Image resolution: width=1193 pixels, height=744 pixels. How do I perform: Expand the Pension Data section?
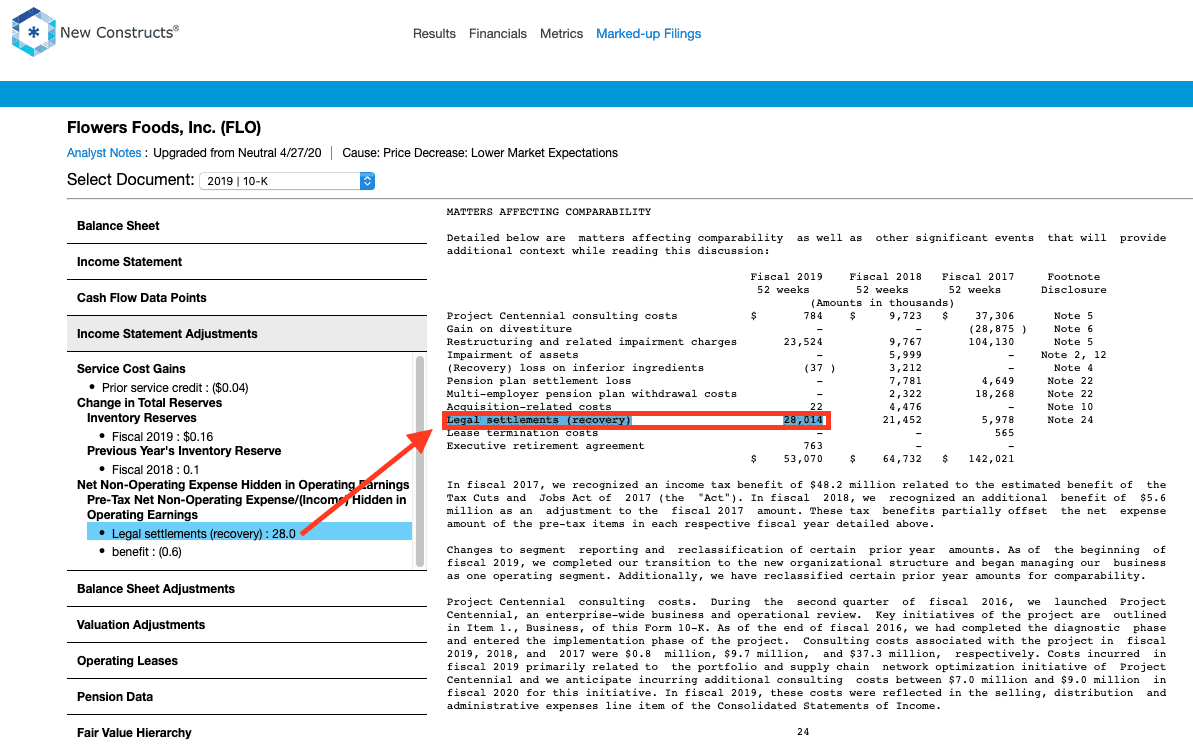click(247, 697)
